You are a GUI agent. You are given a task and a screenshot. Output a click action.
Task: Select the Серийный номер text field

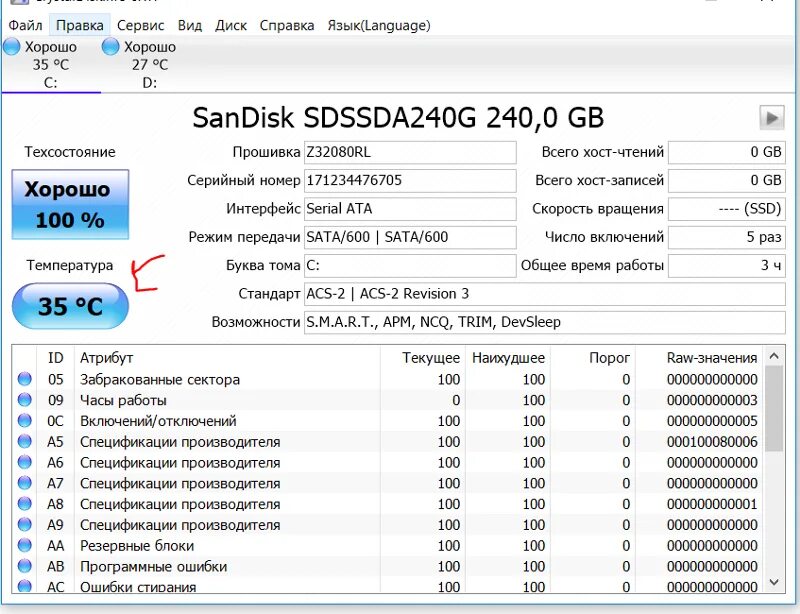pyautogui.click(x=410, y=180)
